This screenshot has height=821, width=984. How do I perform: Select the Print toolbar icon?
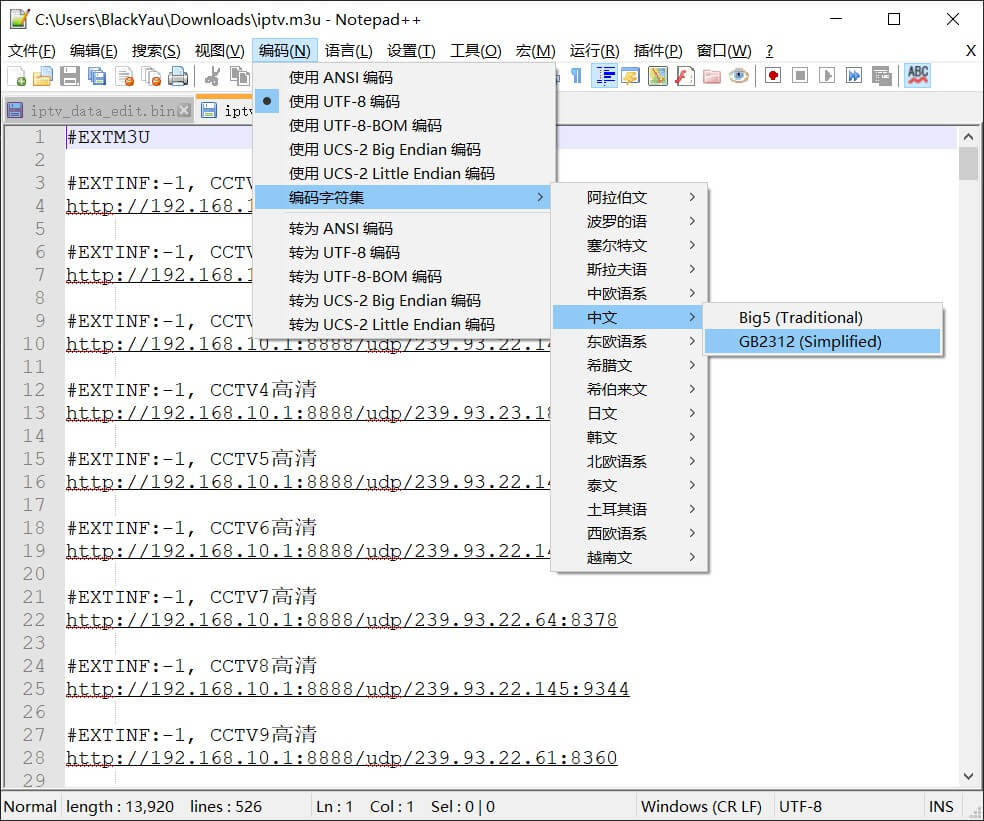pos(180,76)
